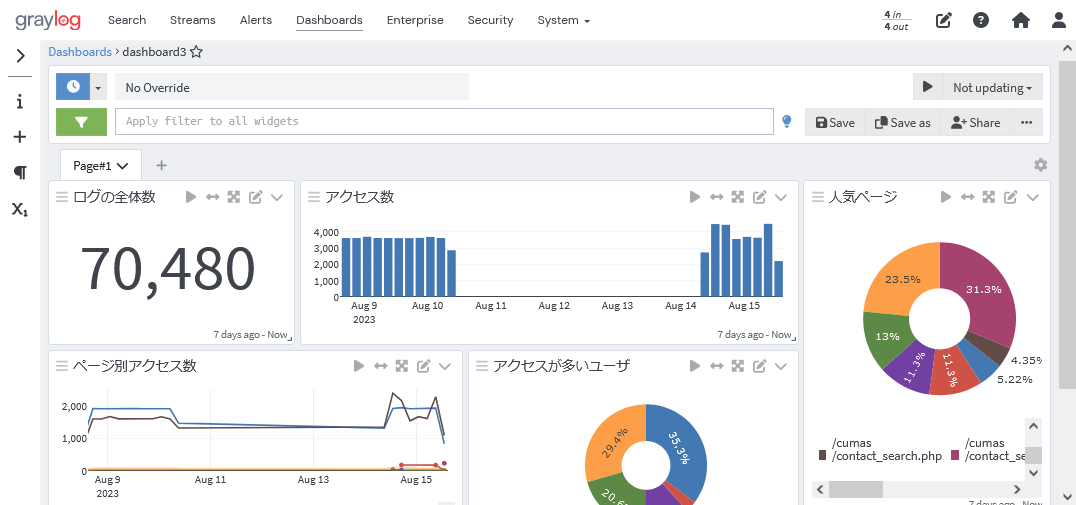Favorite dashboard3 with the star icon
Screen dimensions: 1076x505
point(197,52)
